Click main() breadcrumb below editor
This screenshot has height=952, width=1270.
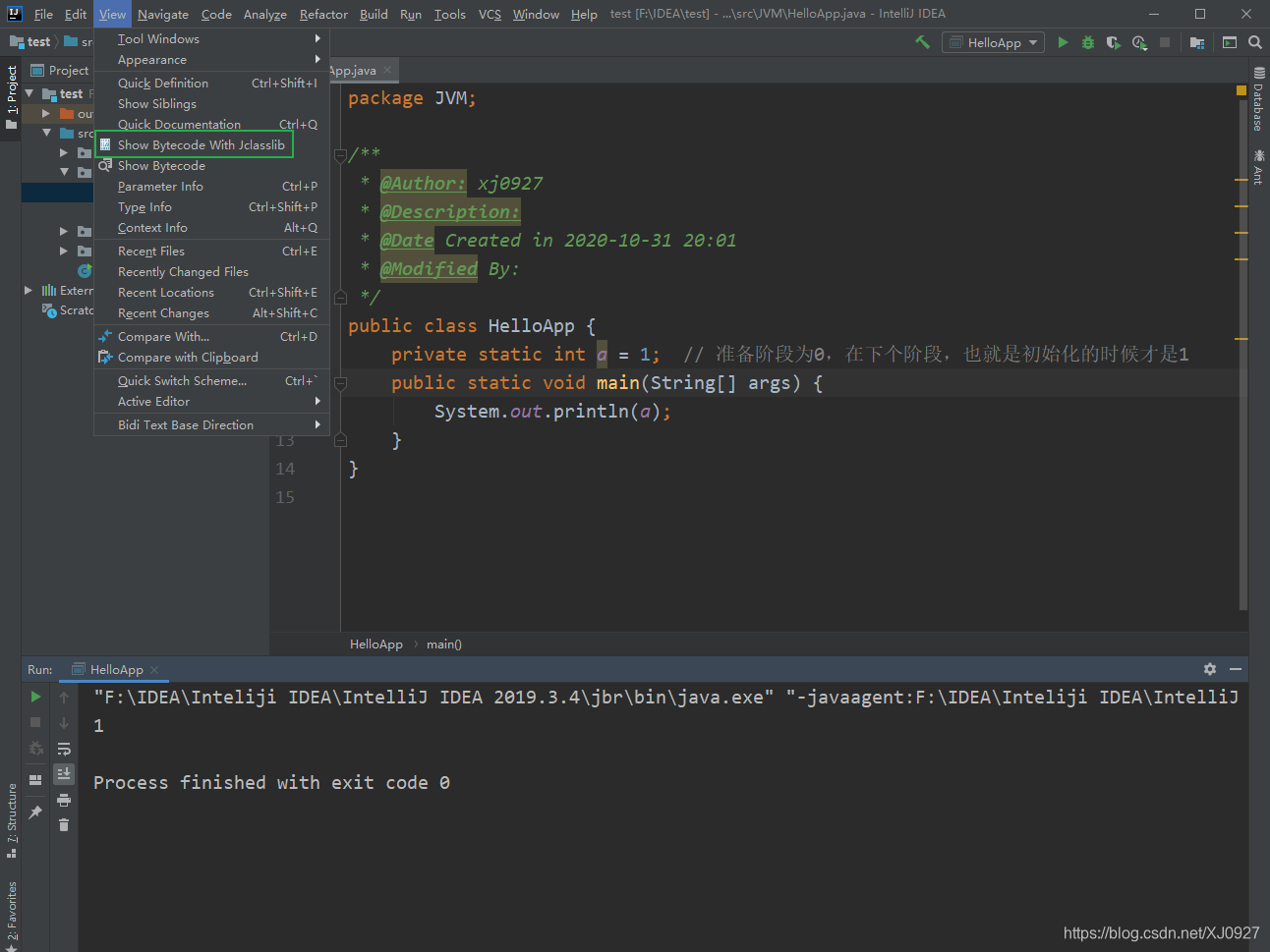444,644
